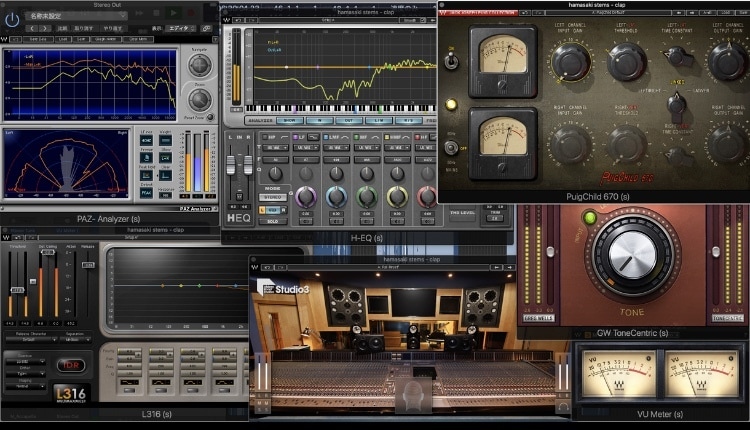The width and height of the screenshot is (750, 430).
Task: Toggle the blue LMF band enable in H-EQ
Action: (x=326, y=137)
